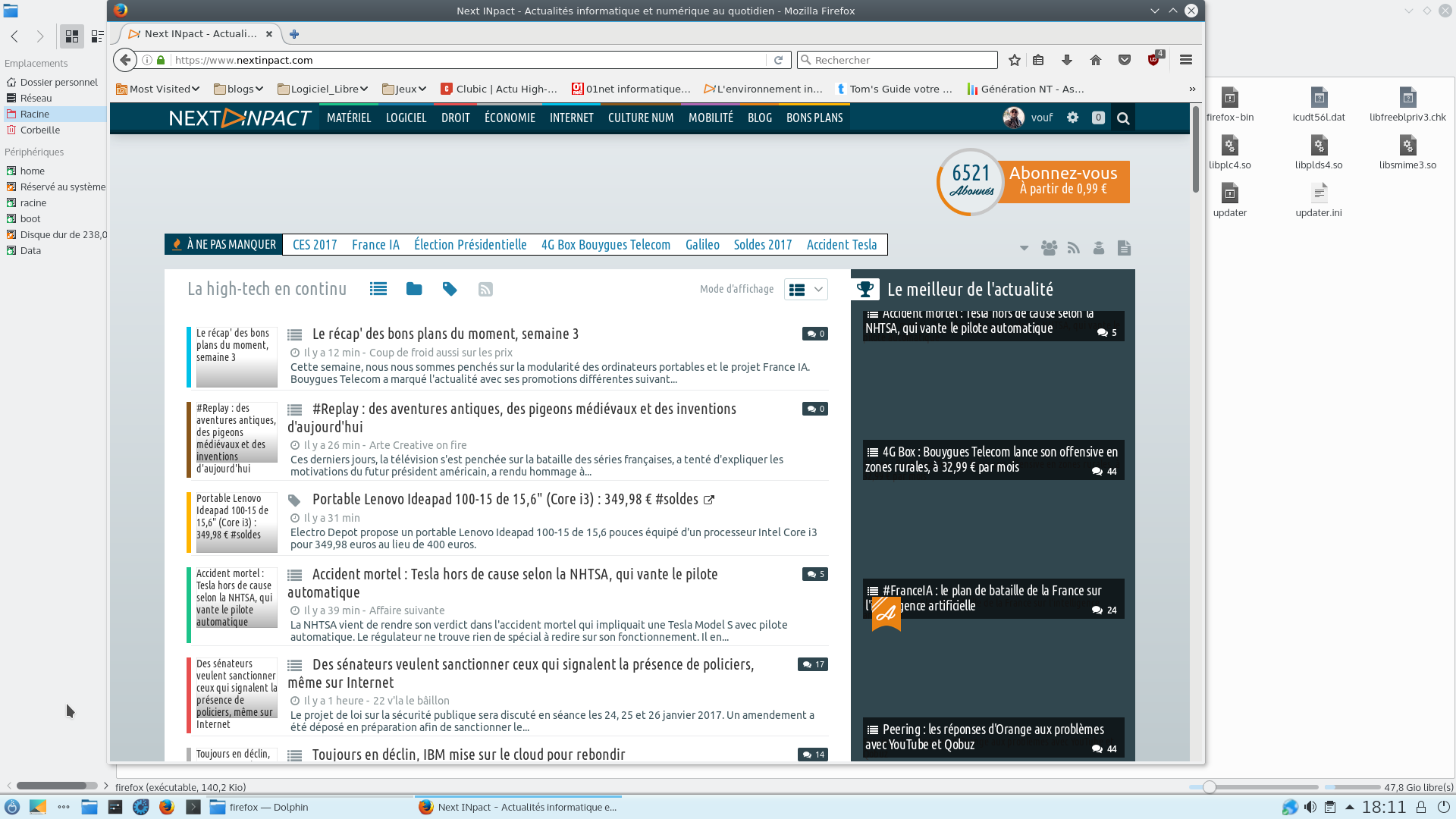This screenshot has width=1456, height=819.
Task: Click Abonnez-vous subscription button
Action: [x=1063, y=181]
